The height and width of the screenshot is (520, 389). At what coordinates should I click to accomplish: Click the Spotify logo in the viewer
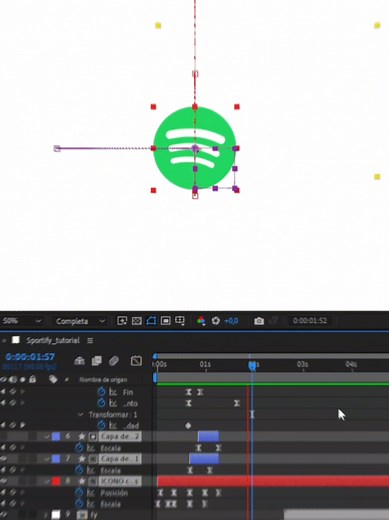pyautogui.click(x=195, y=148)
